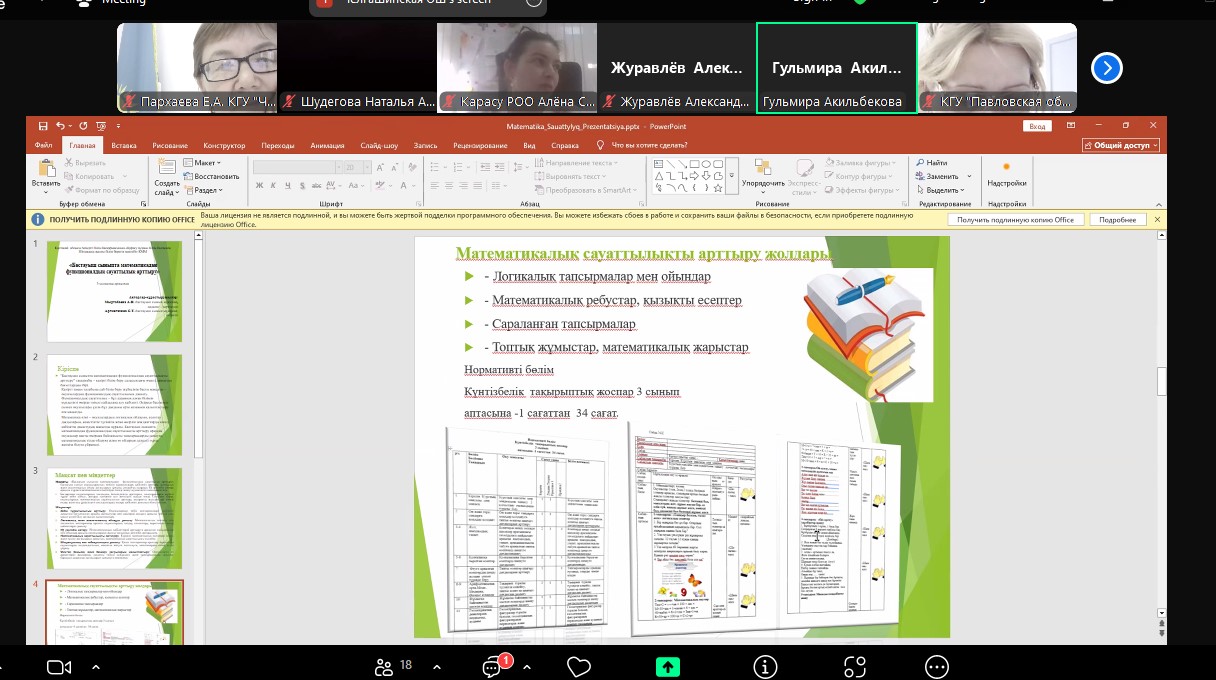This screenshot has width=1216, height=680.
Task: Switch to the Вставка ribbon tab
Action: tap(124, 145)
